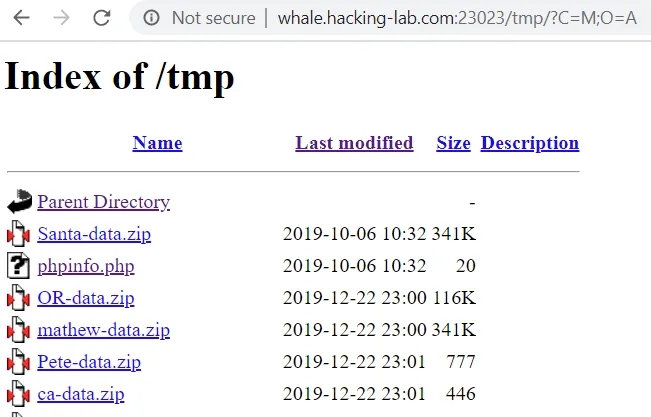Viewport: 651px width, 417px height.
Task: Click the ca-data.zip archive icon
Action: (19, 394)
